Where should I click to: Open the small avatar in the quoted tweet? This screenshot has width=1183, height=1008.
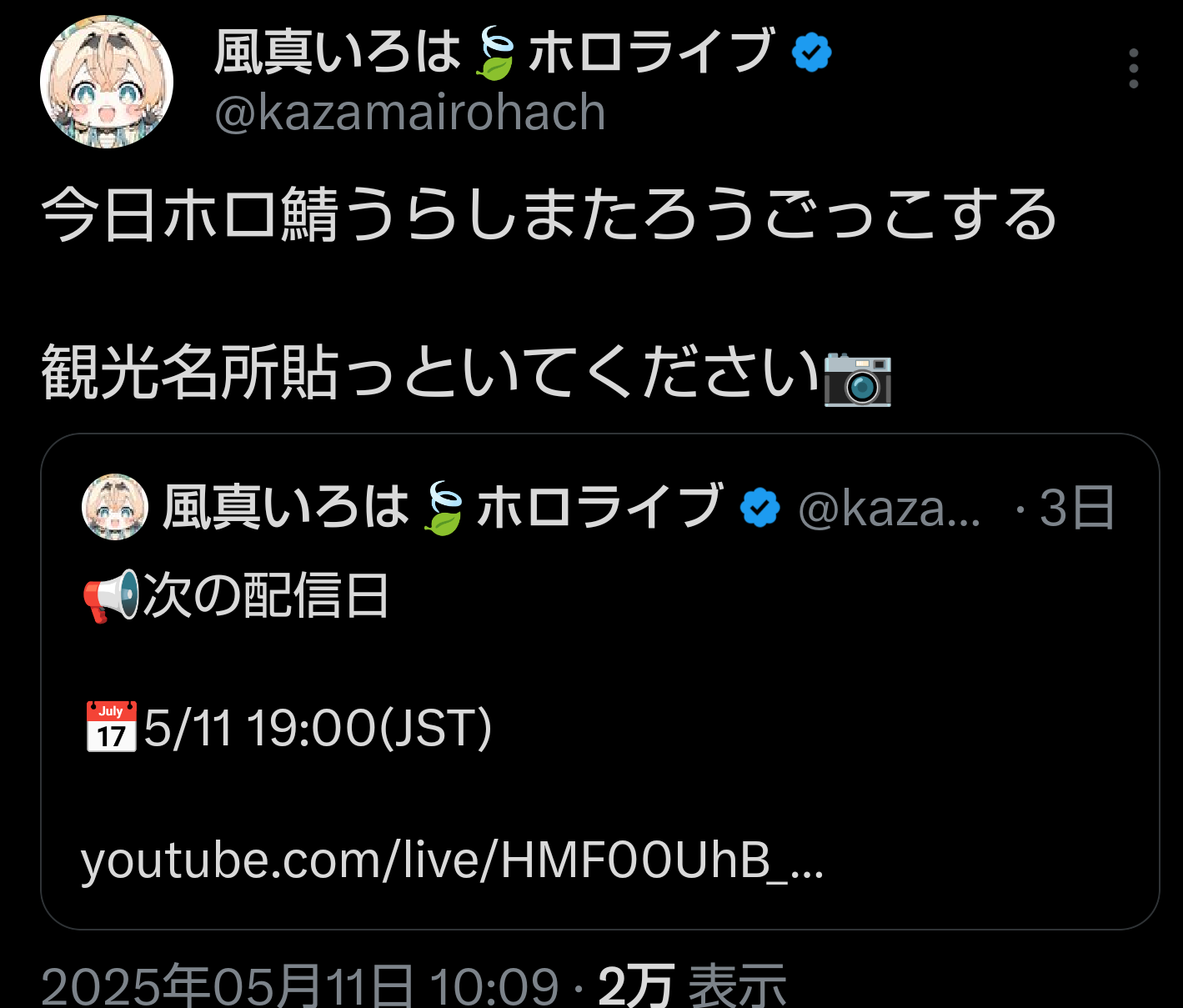point(115,507)
